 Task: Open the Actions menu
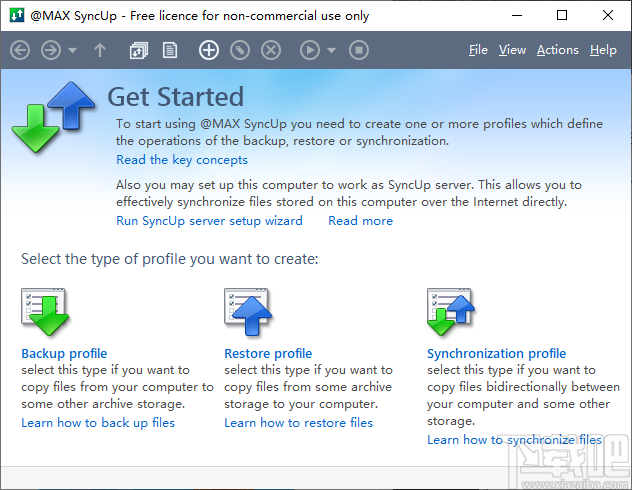[558, 50]
